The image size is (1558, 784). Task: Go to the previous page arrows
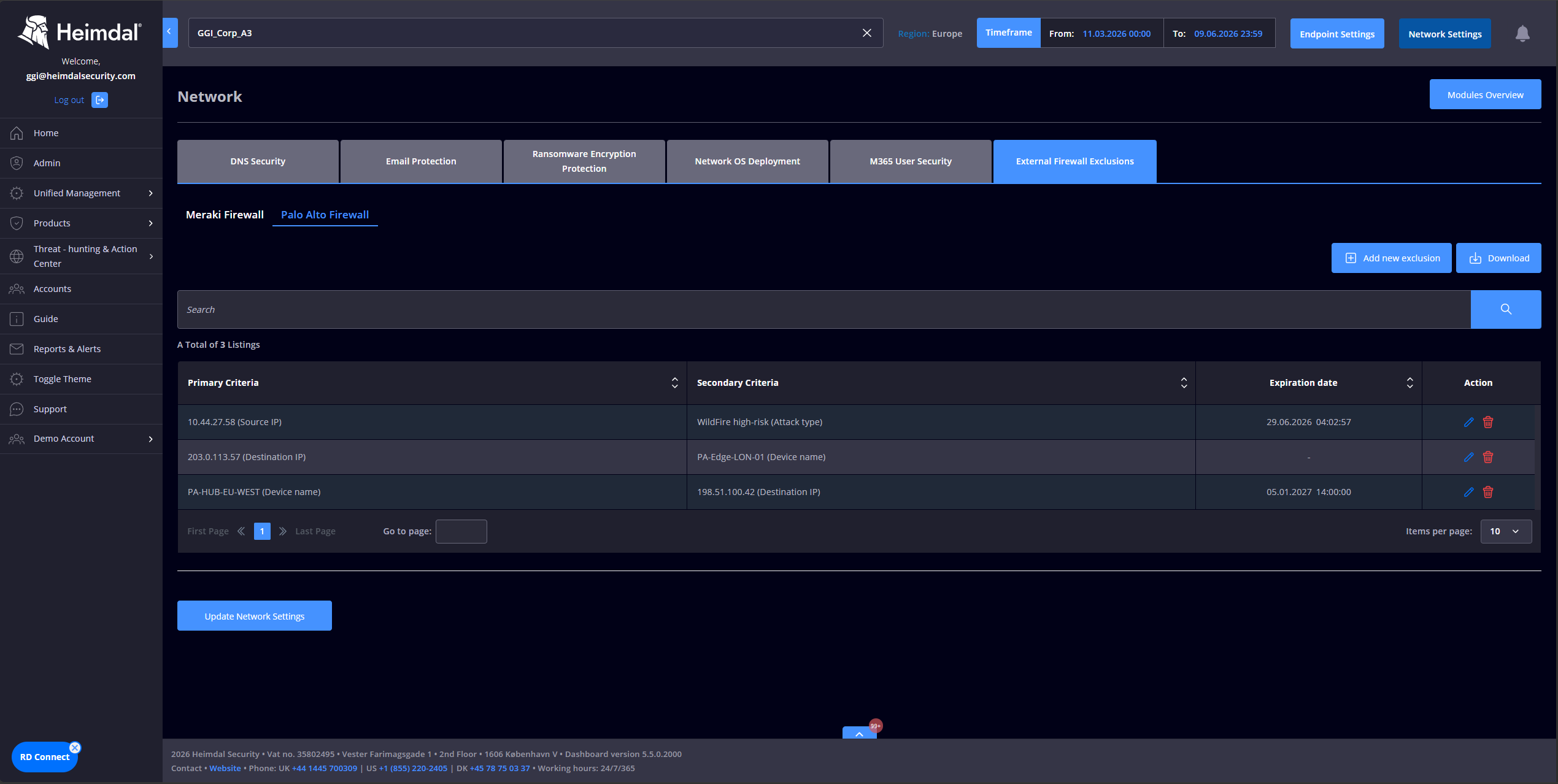tap(241, 531)
